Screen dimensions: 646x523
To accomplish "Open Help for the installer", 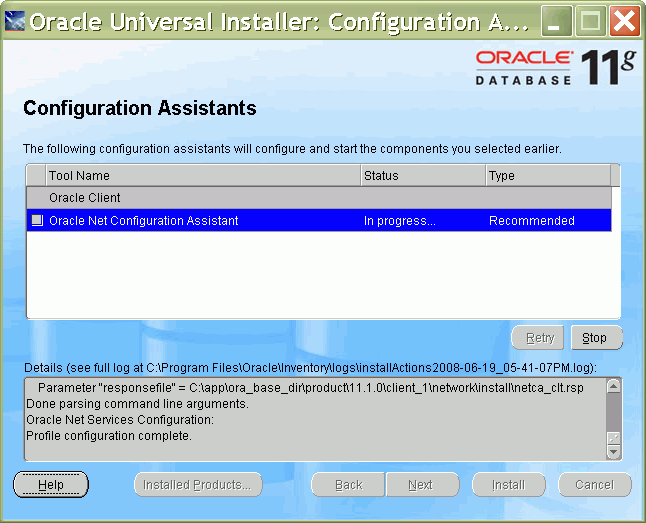I will 51,485.
